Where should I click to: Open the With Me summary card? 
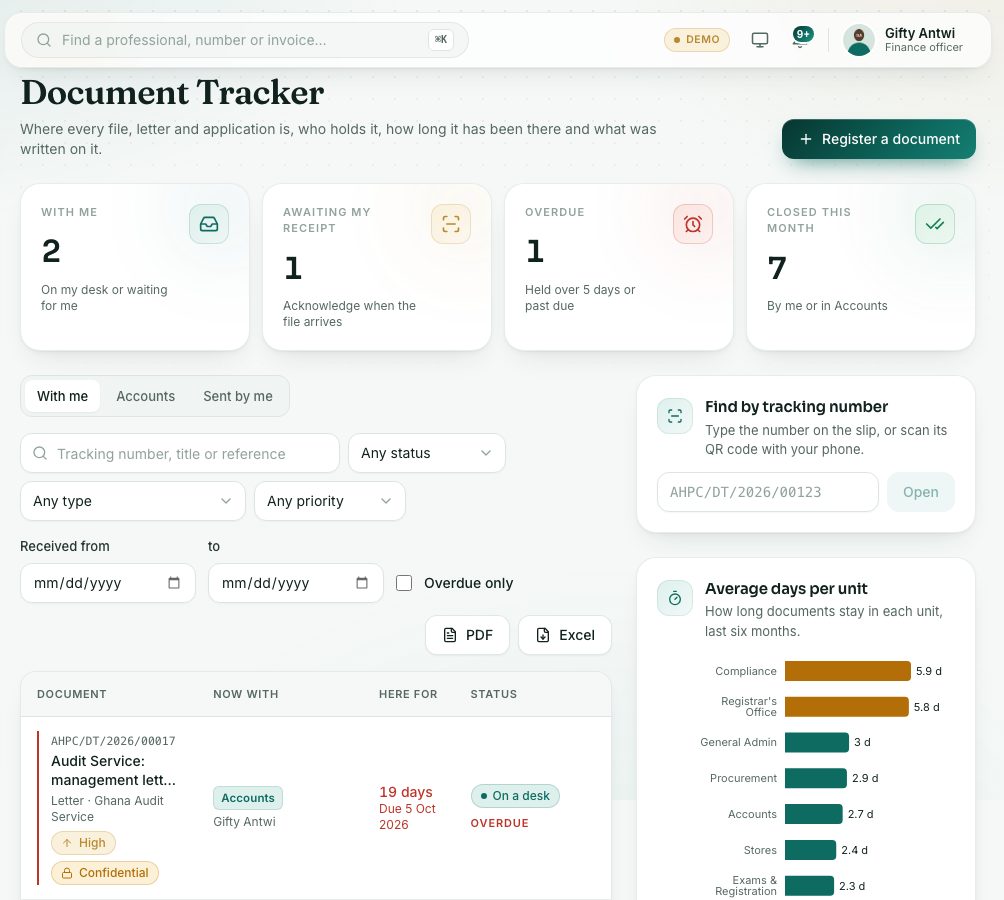coord(135,267)
